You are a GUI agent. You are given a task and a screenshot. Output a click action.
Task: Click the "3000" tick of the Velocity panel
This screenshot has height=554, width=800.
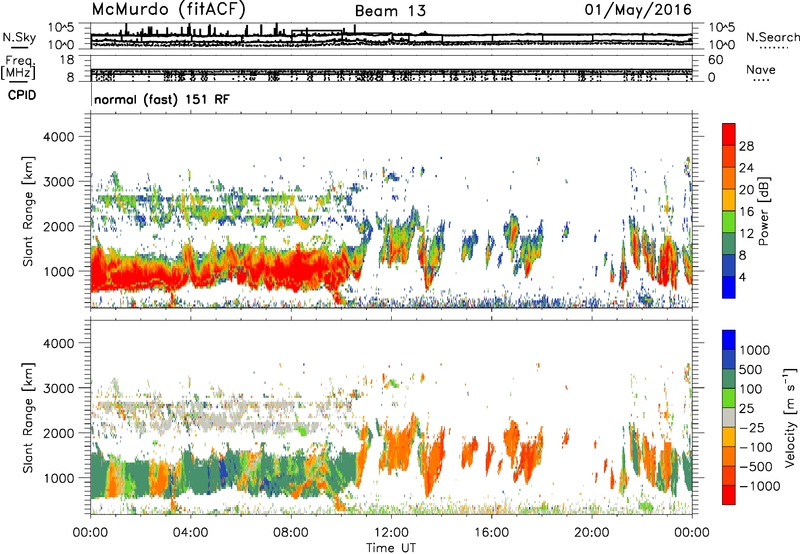tap(58, 388)
